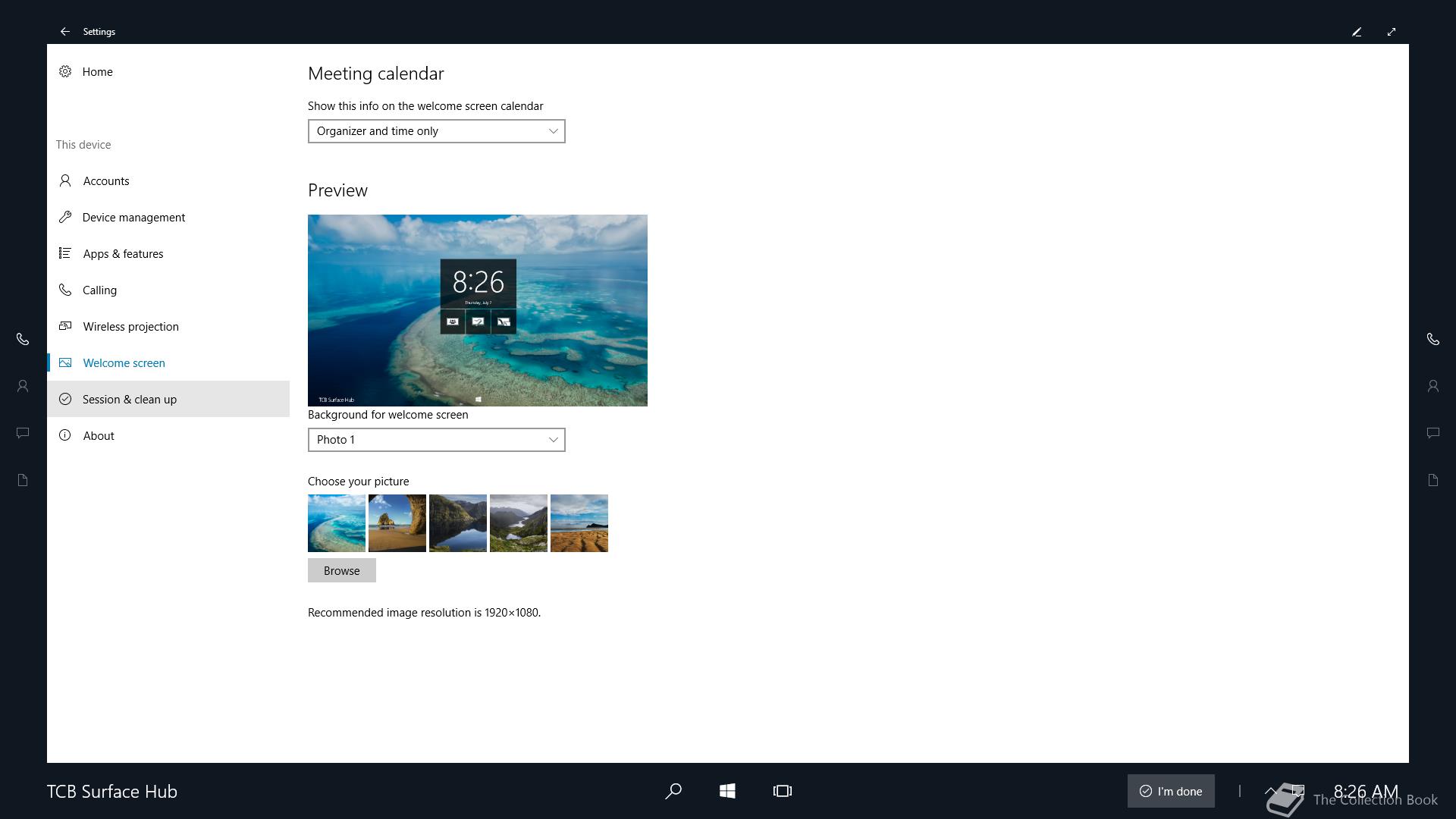Click the right edge document icon
The width and height of the screenshot is (1456, 819).
point(1433,480)
